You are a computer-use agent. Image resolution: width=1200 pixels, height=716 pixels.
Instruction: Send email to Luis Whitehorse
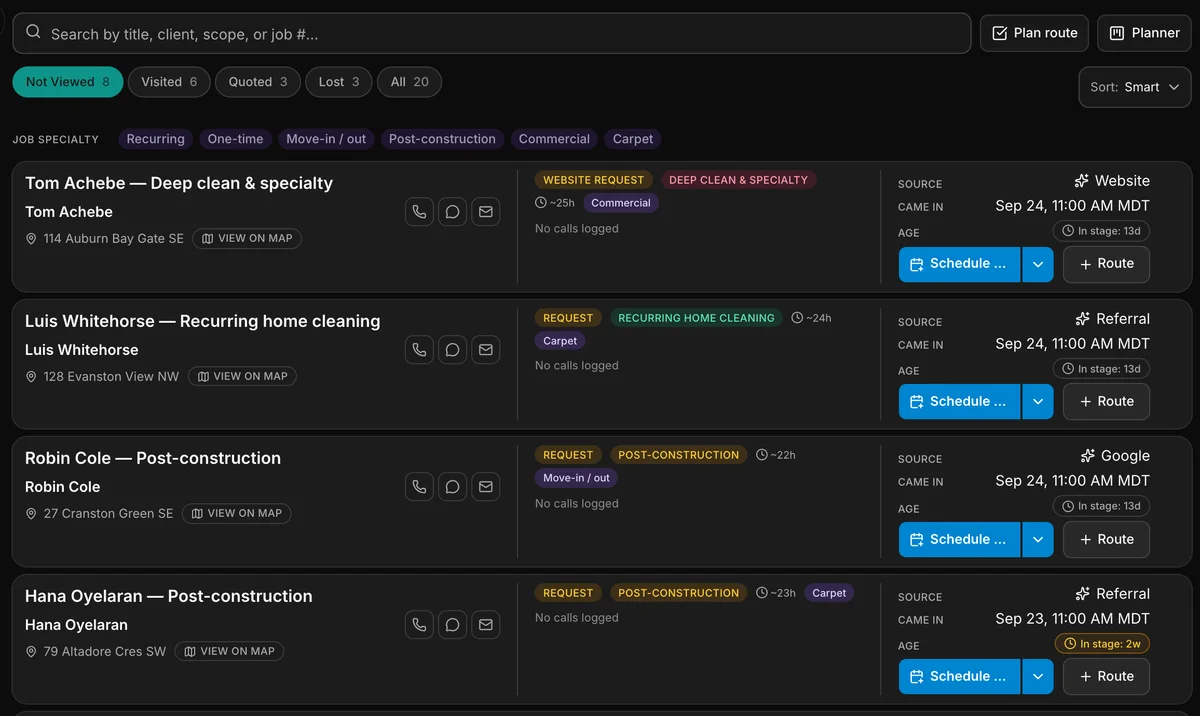tap(486, 350)
